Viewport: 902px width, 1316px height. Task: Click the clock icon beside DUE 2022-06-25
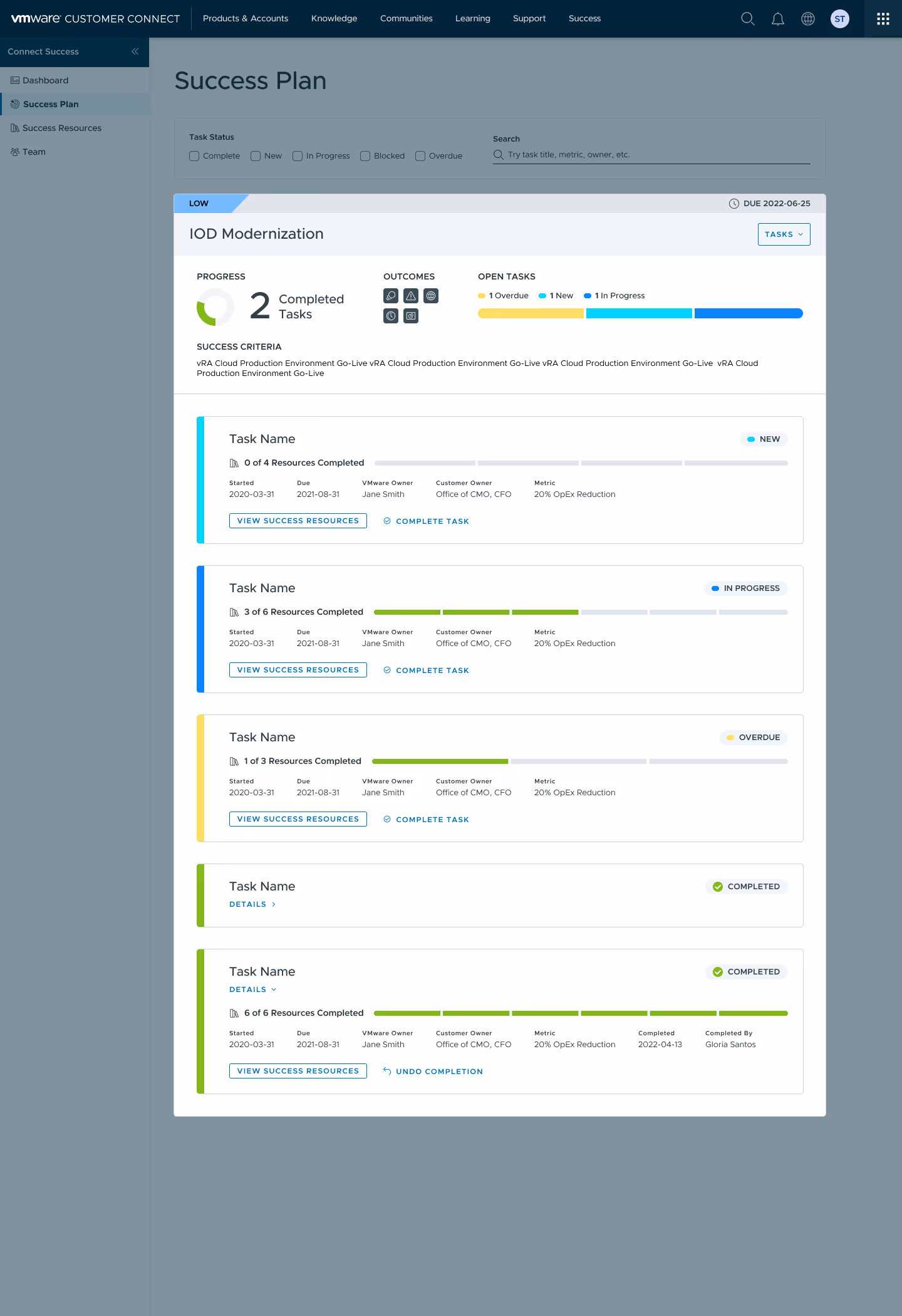[x=734, y=204]
